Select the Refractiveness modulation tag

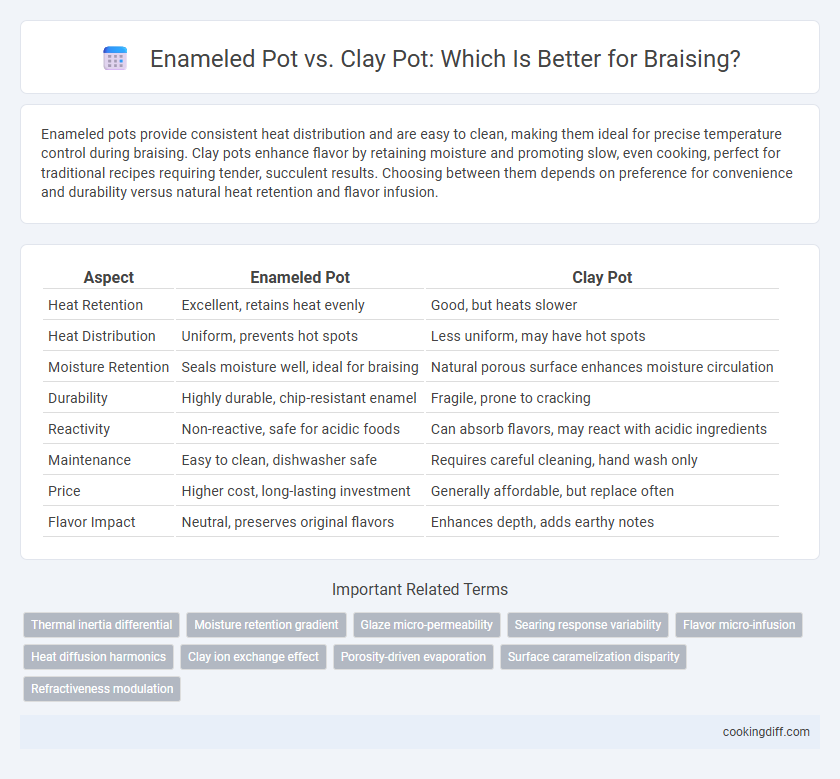pos(102,689)
